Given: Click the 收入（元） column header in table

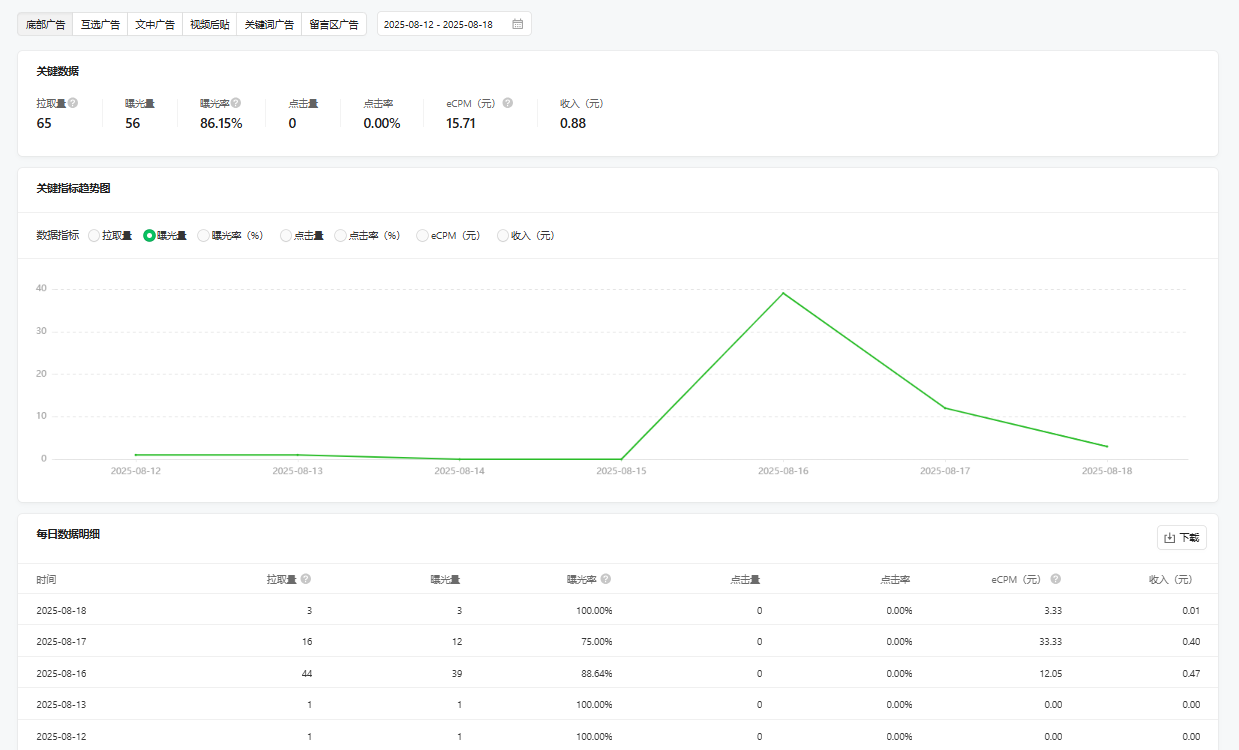Looking at the screenshot, I should [1170, 579].
